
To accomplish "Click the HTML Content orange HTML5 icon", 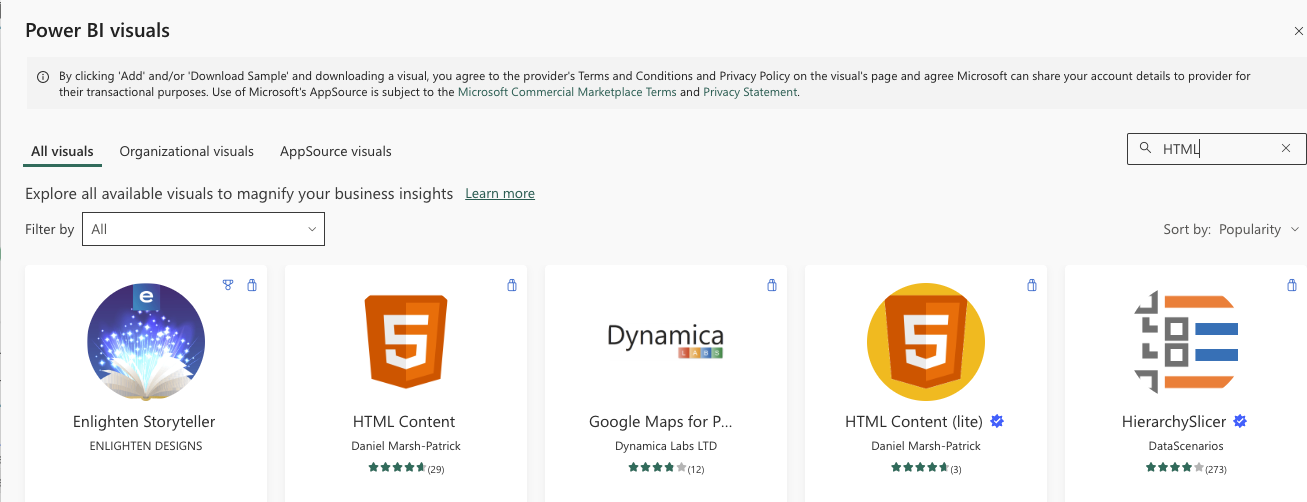I will [x=404, y=341].
